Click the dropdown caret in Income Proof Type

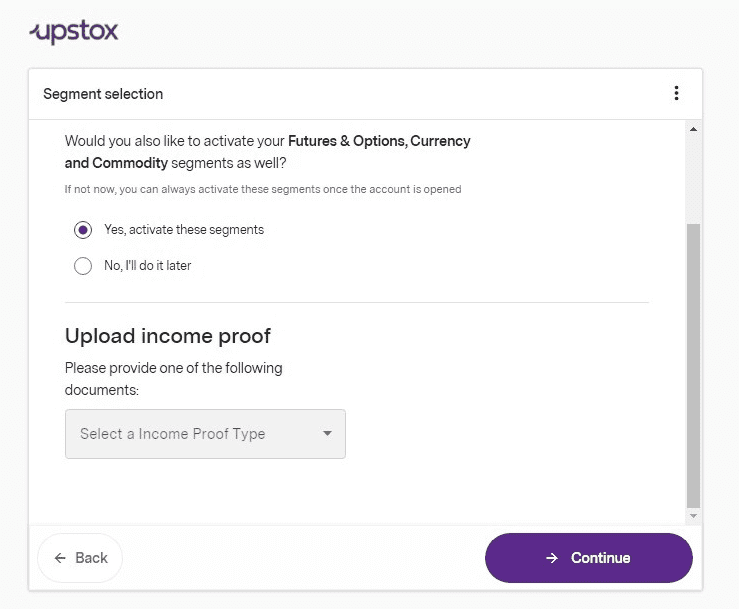pos(327,433)
